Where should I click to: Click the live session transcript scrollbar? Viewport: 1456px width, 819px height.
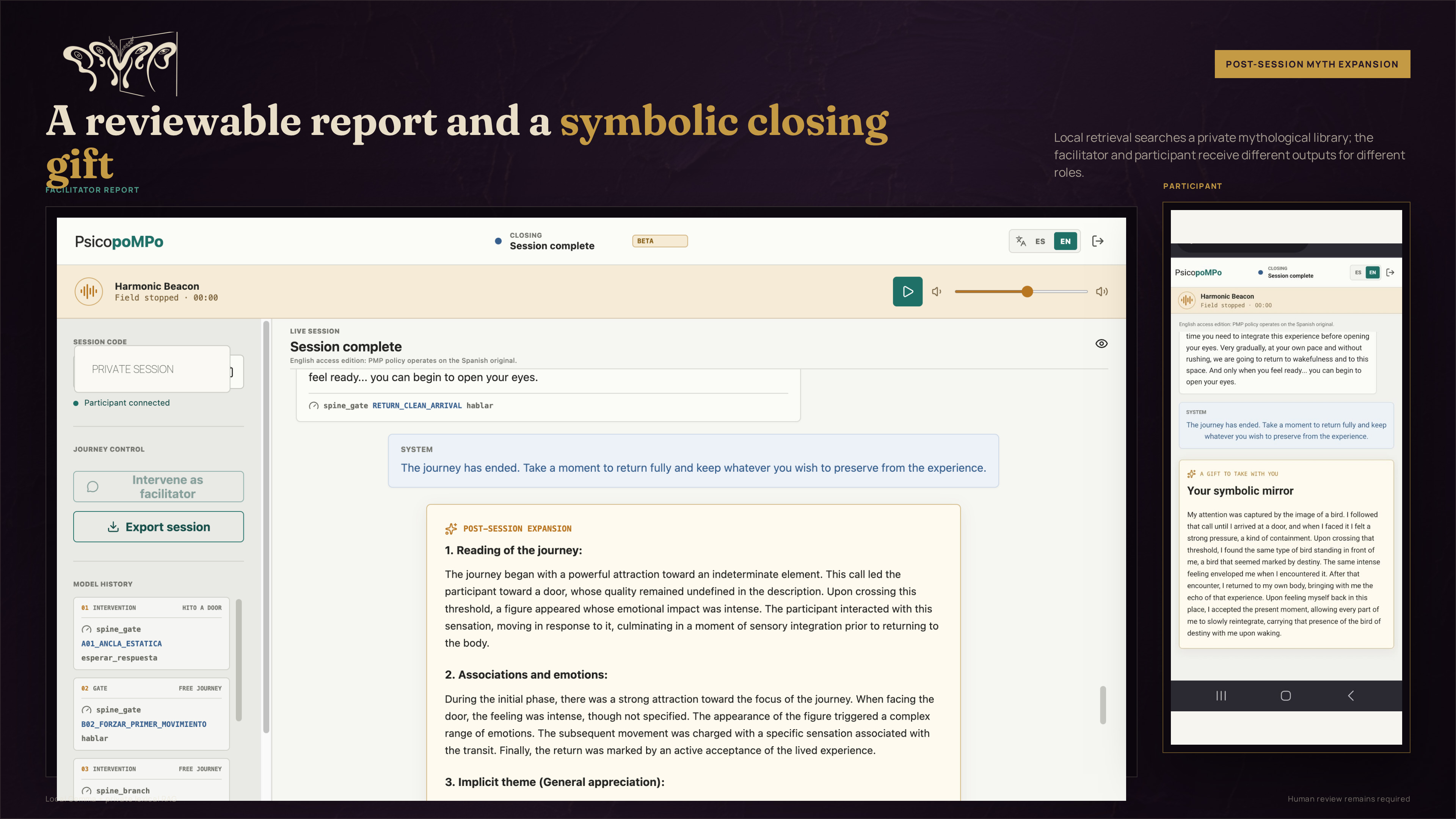[1103, 705]
